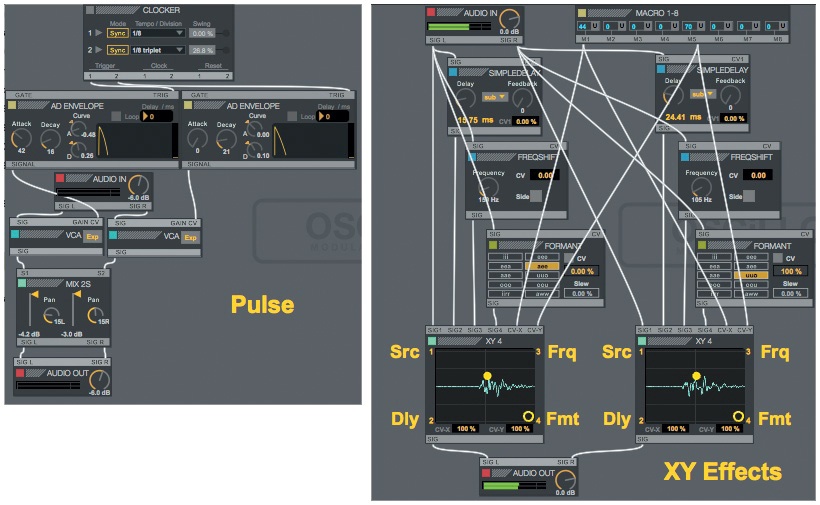The width and height of the screenshot is (820, 505).
Task: Click the MIX 2S fader handle at -3.0 dB
Action: 77,295
